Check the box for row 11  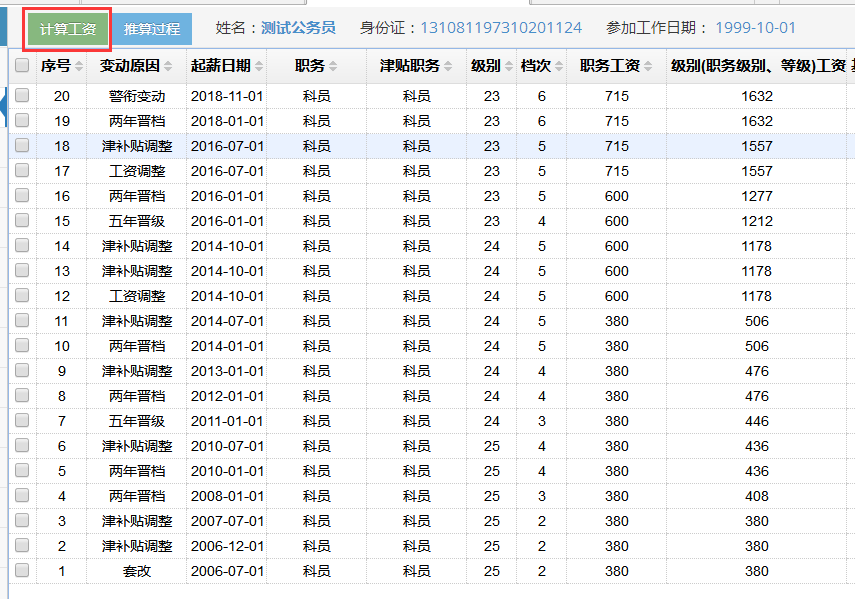click(22, 320)
